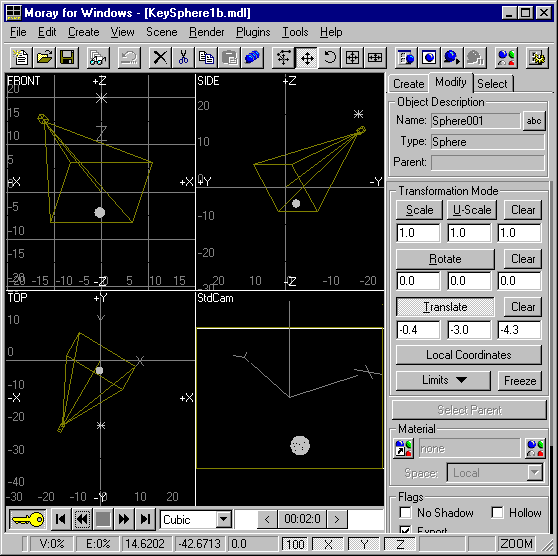Click the Rotate button
Viewport: 558px width, 556px height.
(445, 259)
